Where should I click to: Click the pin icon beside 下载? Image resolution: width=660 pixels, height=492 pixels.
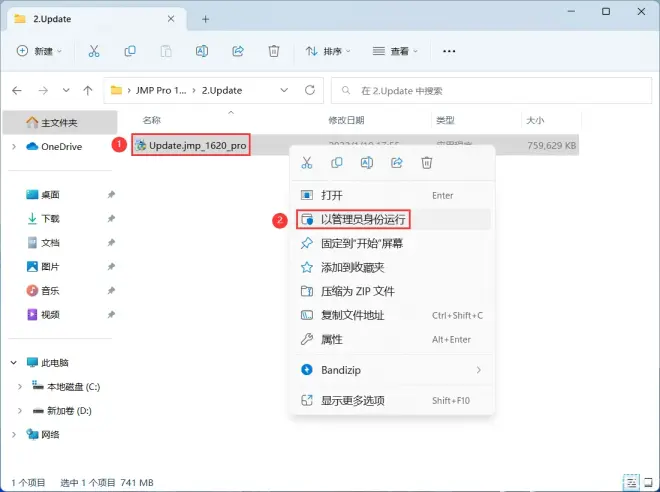(x=111, y=218)
